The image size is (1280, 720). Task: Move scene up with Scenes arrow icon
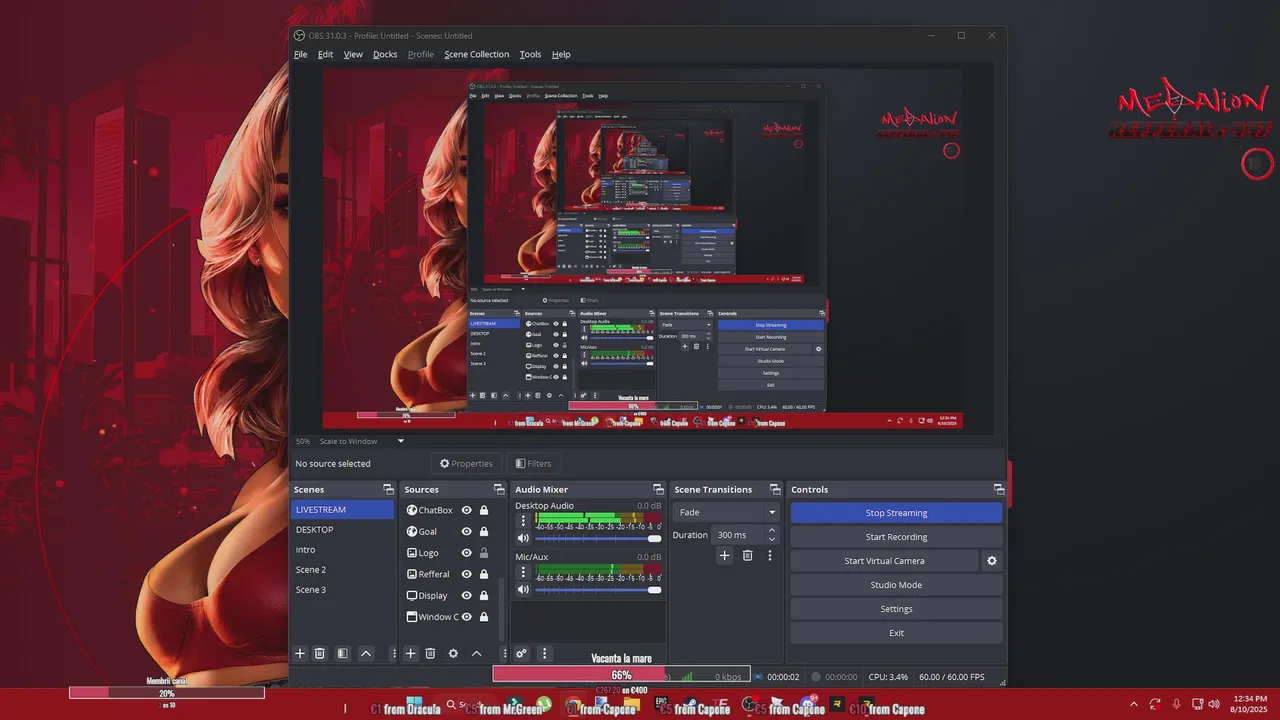tap(366, 653)
